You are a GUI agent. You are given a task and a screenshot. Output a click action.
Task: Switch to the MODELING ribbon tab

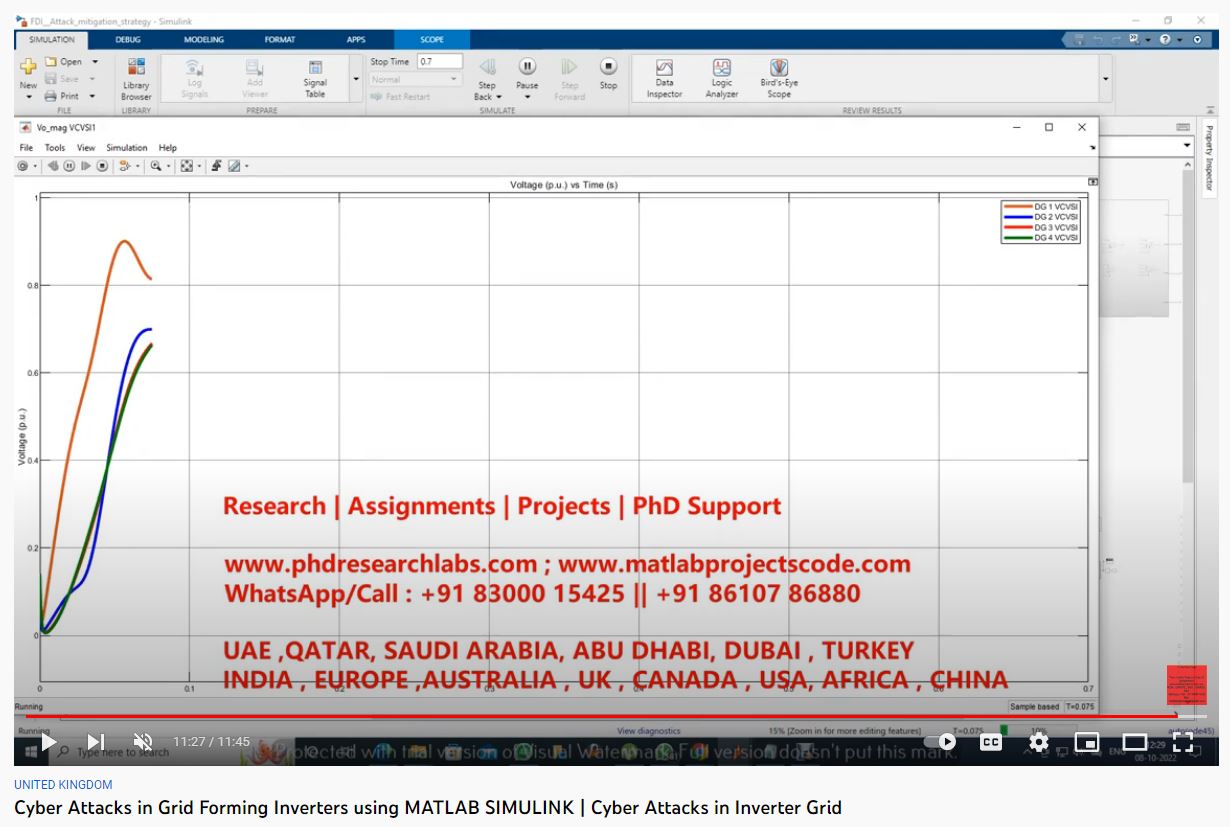point(204,40)
